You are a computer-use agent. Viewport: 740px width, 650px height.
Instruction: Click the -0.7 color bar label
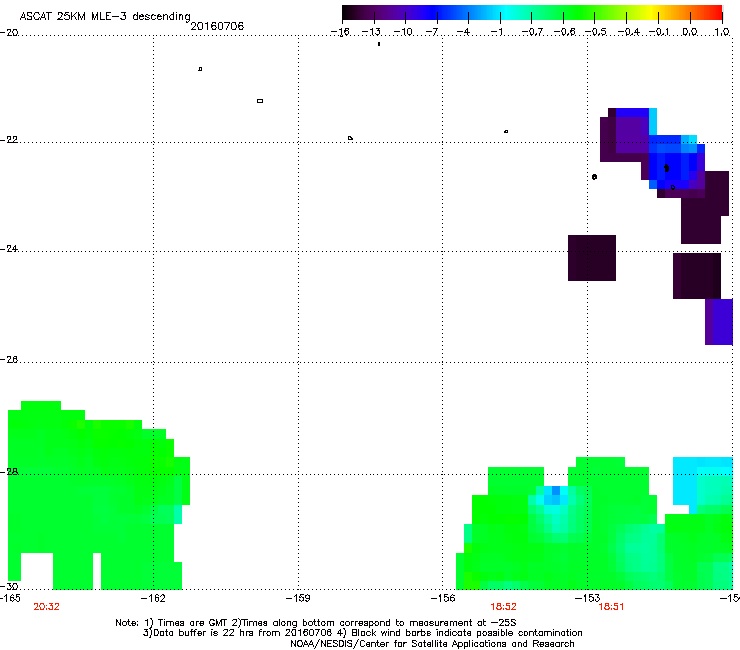pyautogui.click(x=532, y=32)
